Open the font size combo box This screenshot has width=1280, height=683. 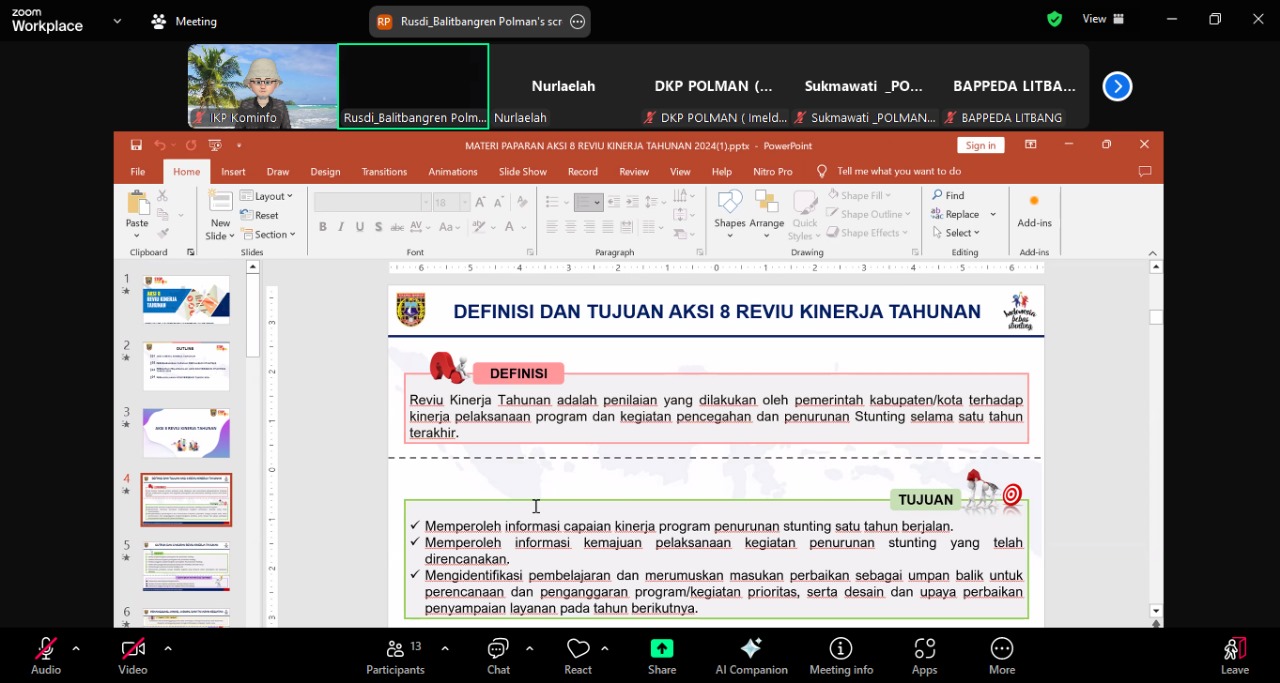pyautogui.click(x=452, y=202)
